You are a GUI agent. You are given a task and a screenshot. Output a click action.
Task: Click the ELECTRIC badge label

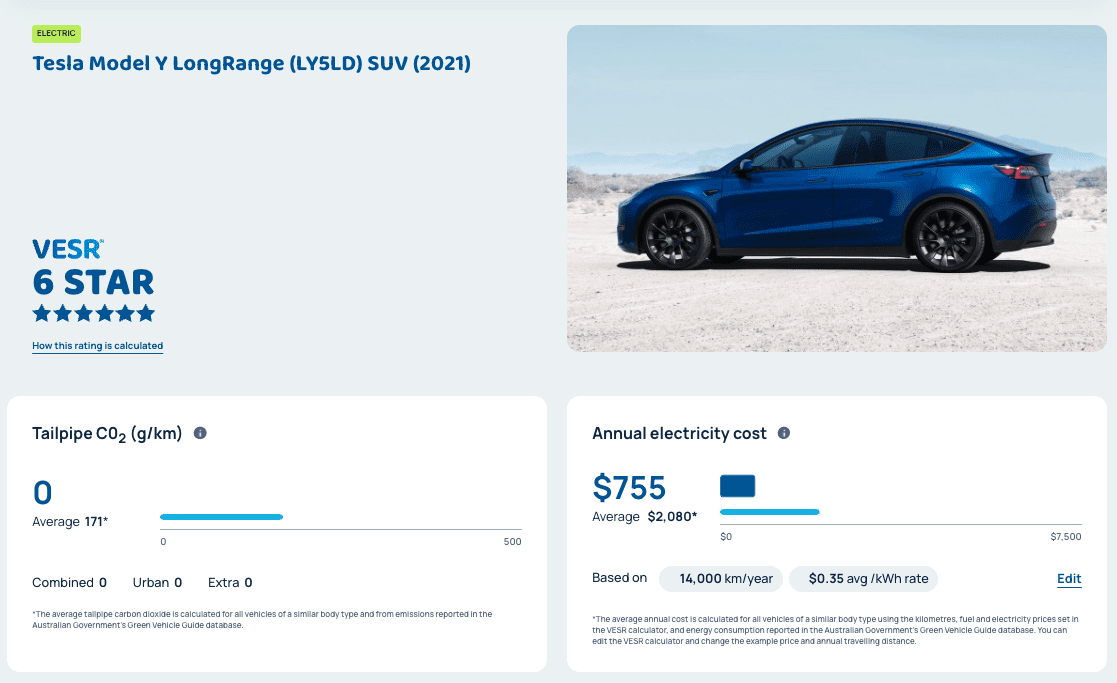click(x=56, y=33)
